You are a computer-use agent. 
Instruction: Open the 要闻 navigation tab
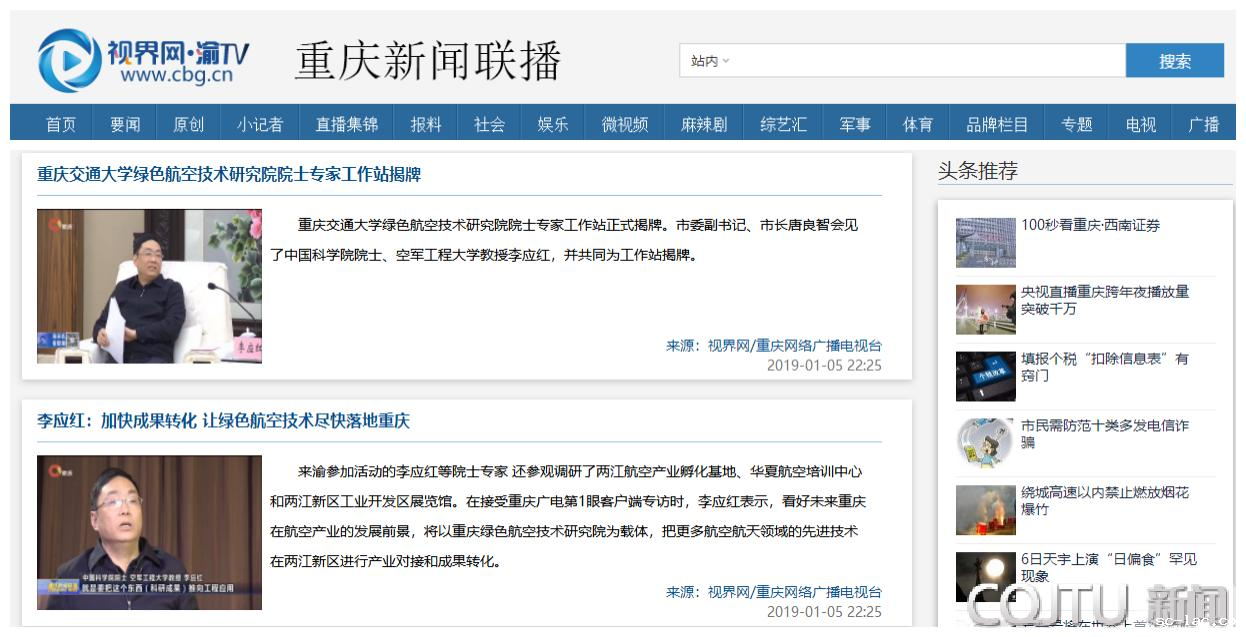pyautogui.click(x=125, y=124)
